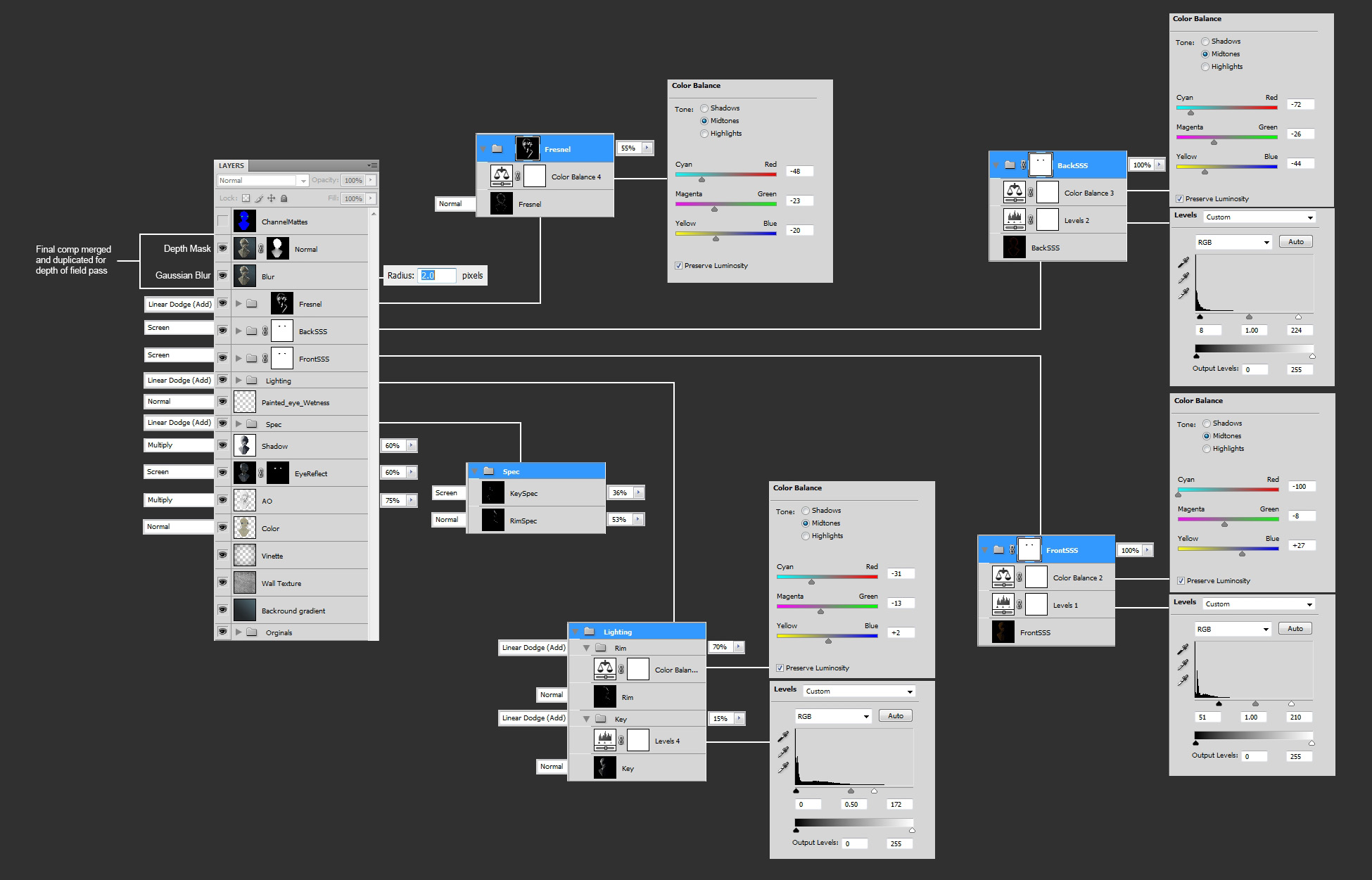Select the Highlights tone radio button
1372x880 pixels.
coord(704,134)
